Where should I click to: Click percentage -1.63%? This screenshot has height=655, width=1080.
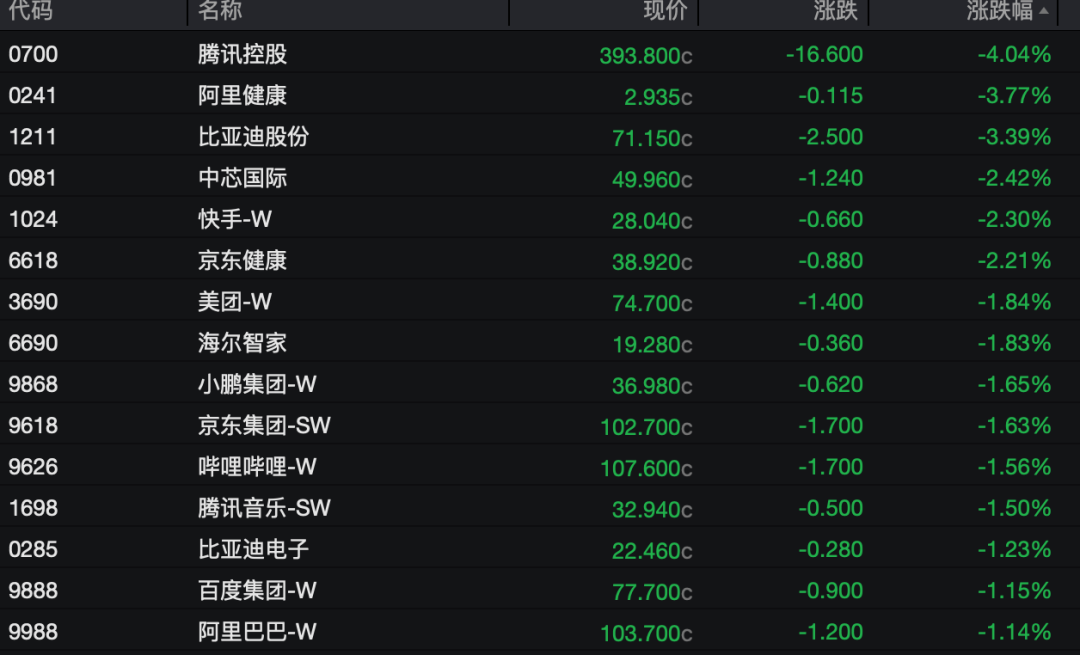pyautogui.click(x=1015, y=426)
